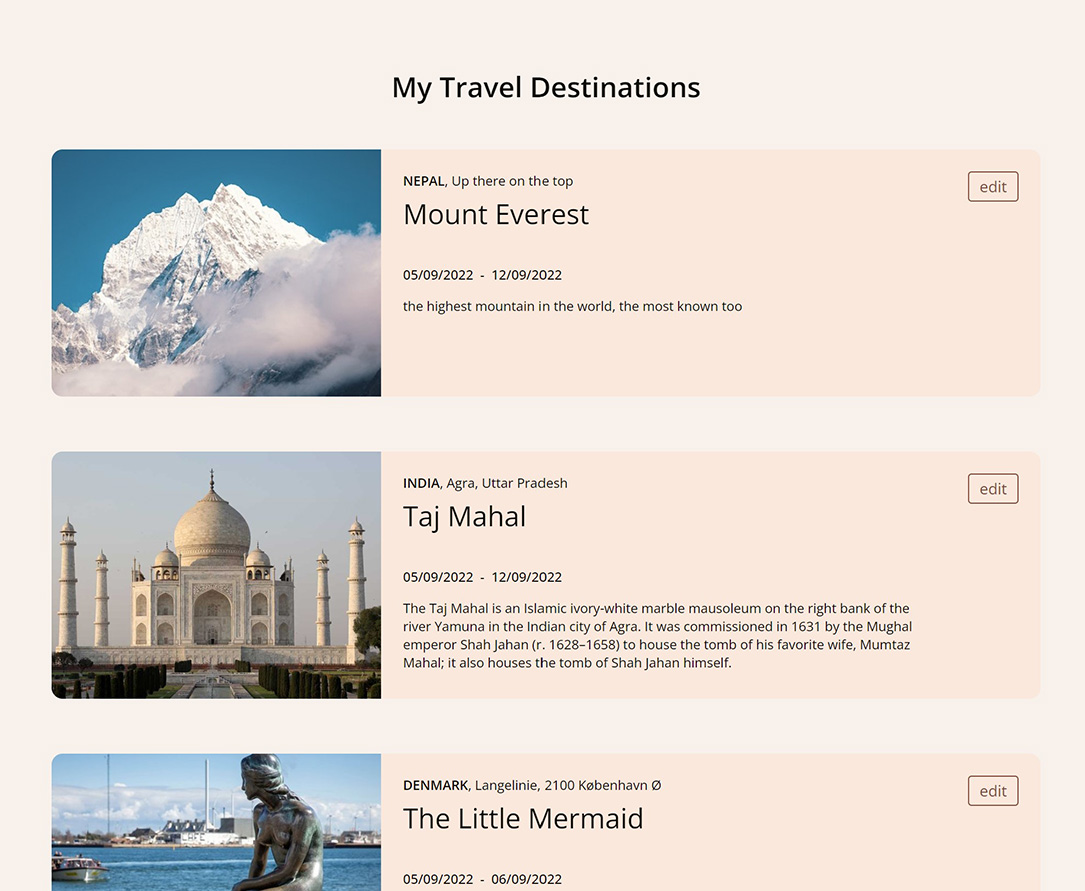The image size is (1085, 891).
Task: Click the My Travel Destinations heading
Action: (x=545, y=87)
